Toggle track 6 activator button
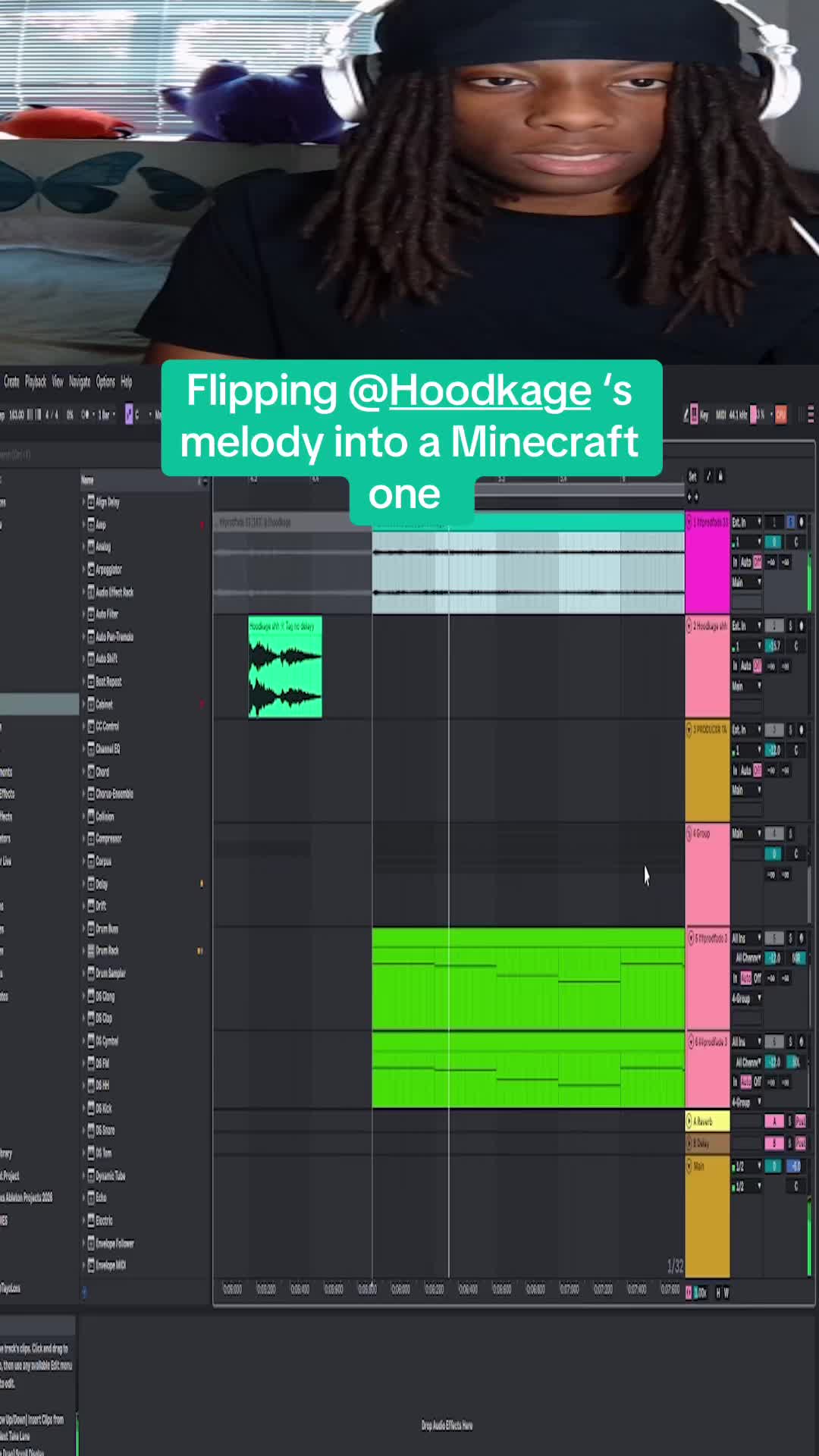 773,1043
